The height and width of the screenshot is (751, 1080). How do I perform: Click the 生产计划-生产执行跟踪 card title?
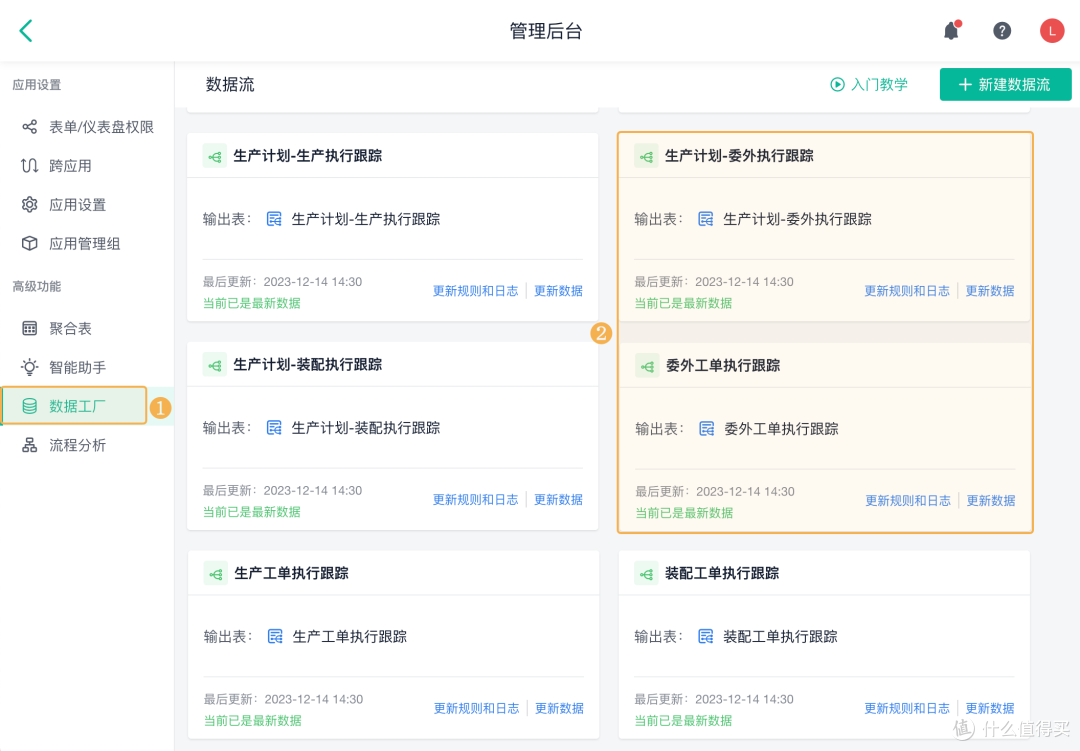[x=308, y=156]
